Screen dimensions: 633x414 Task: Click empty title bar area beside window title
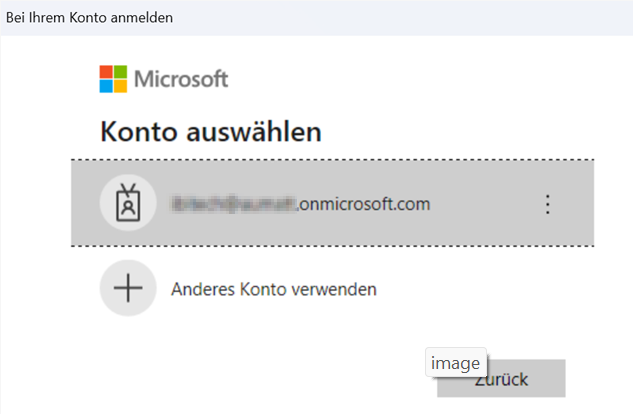[x=400, y=17]
